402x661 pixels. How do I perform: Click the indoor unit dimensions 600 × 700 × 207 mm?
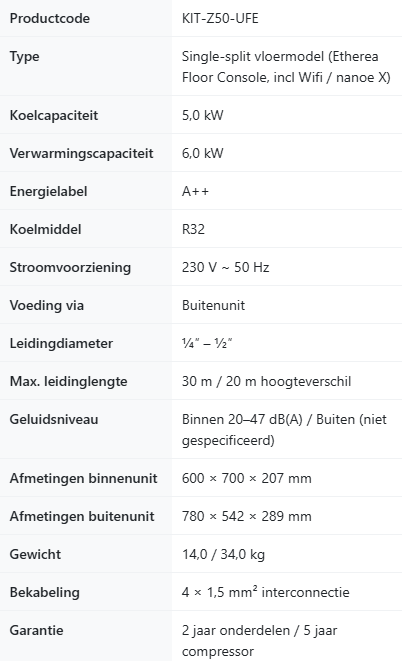click(247, 478)
